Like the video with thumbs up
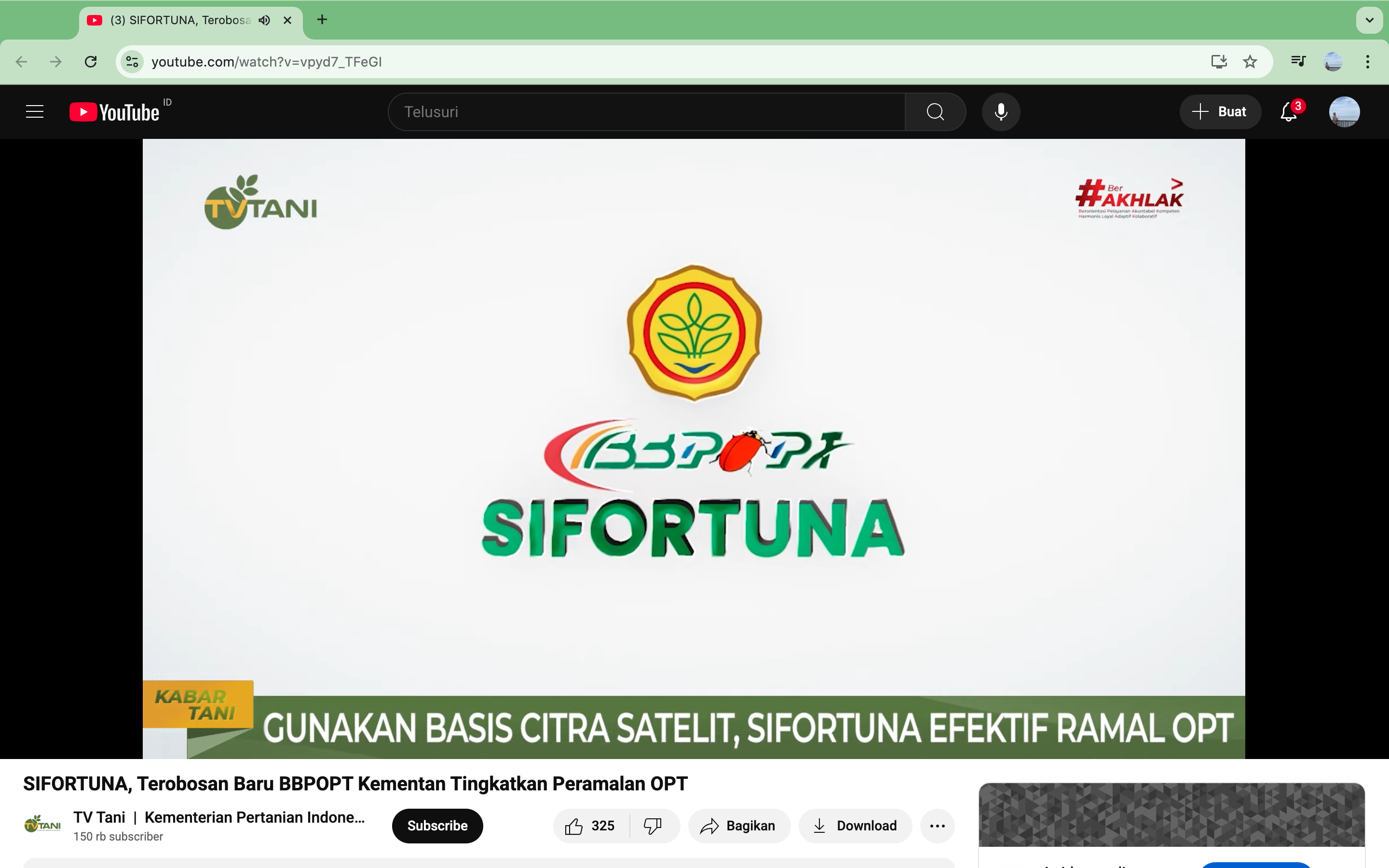 pyautogui.click(x=591, y=826)
